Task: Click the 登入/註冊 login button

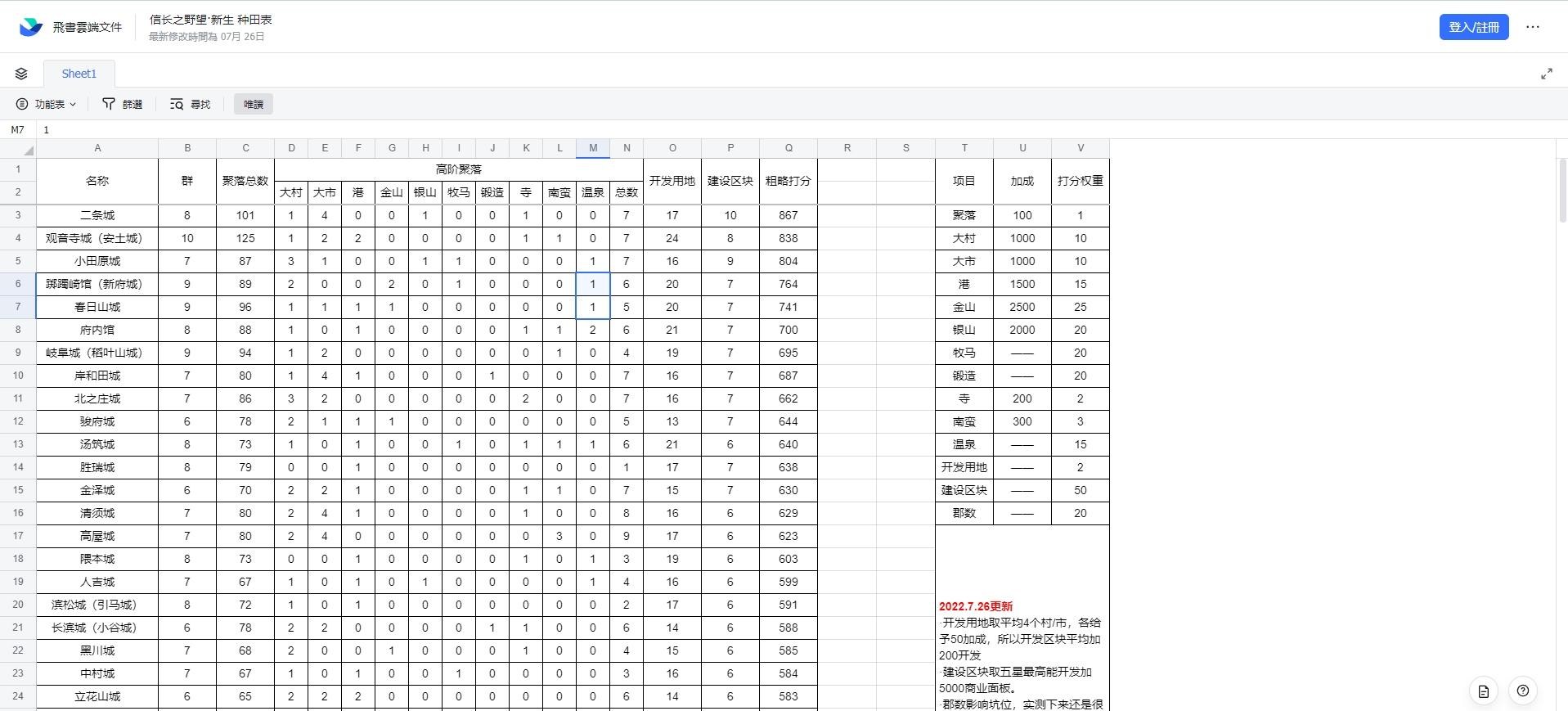Action: (1473, 27)
